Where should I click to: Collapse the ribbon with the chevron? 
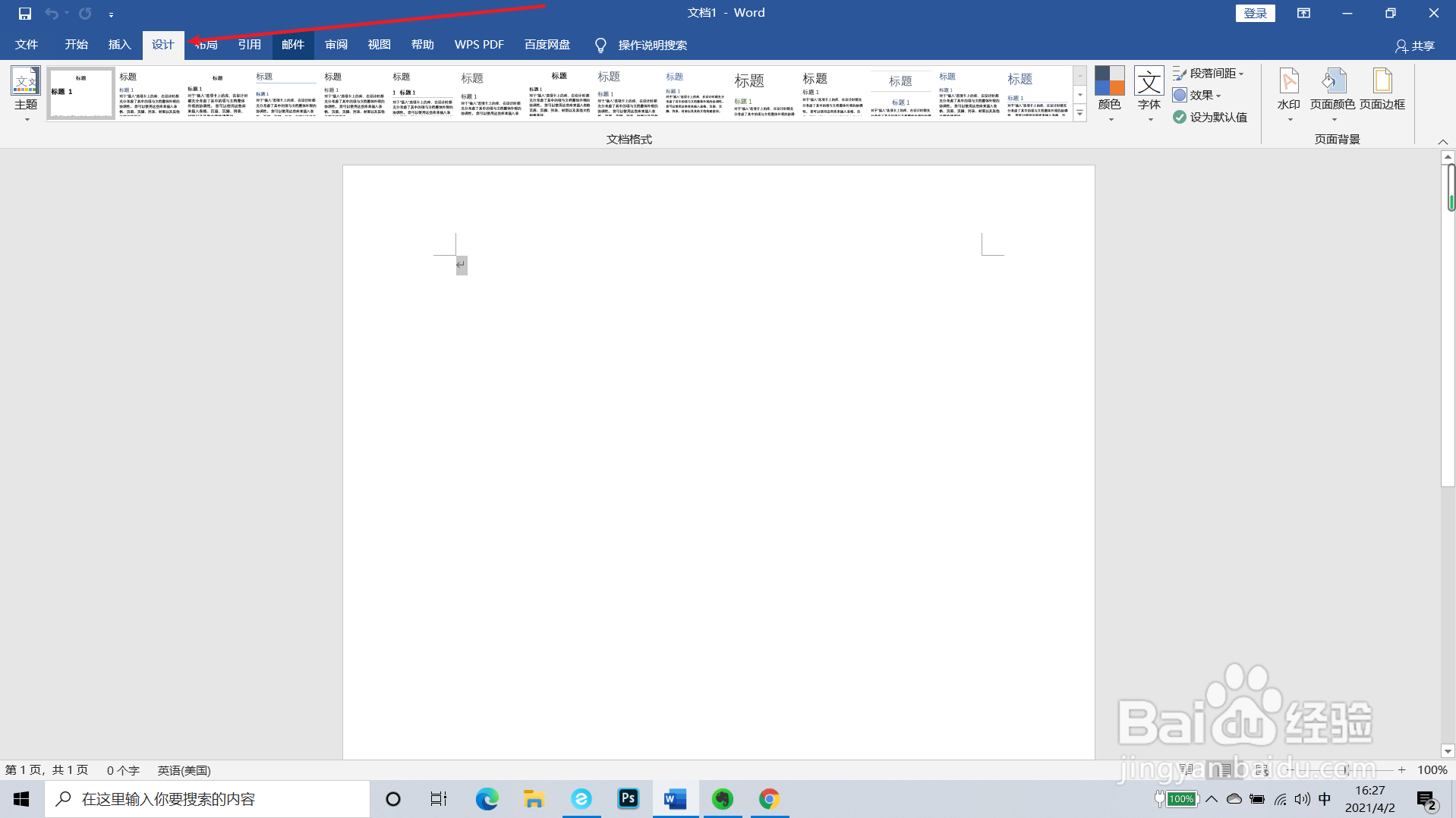(1443, 142)
